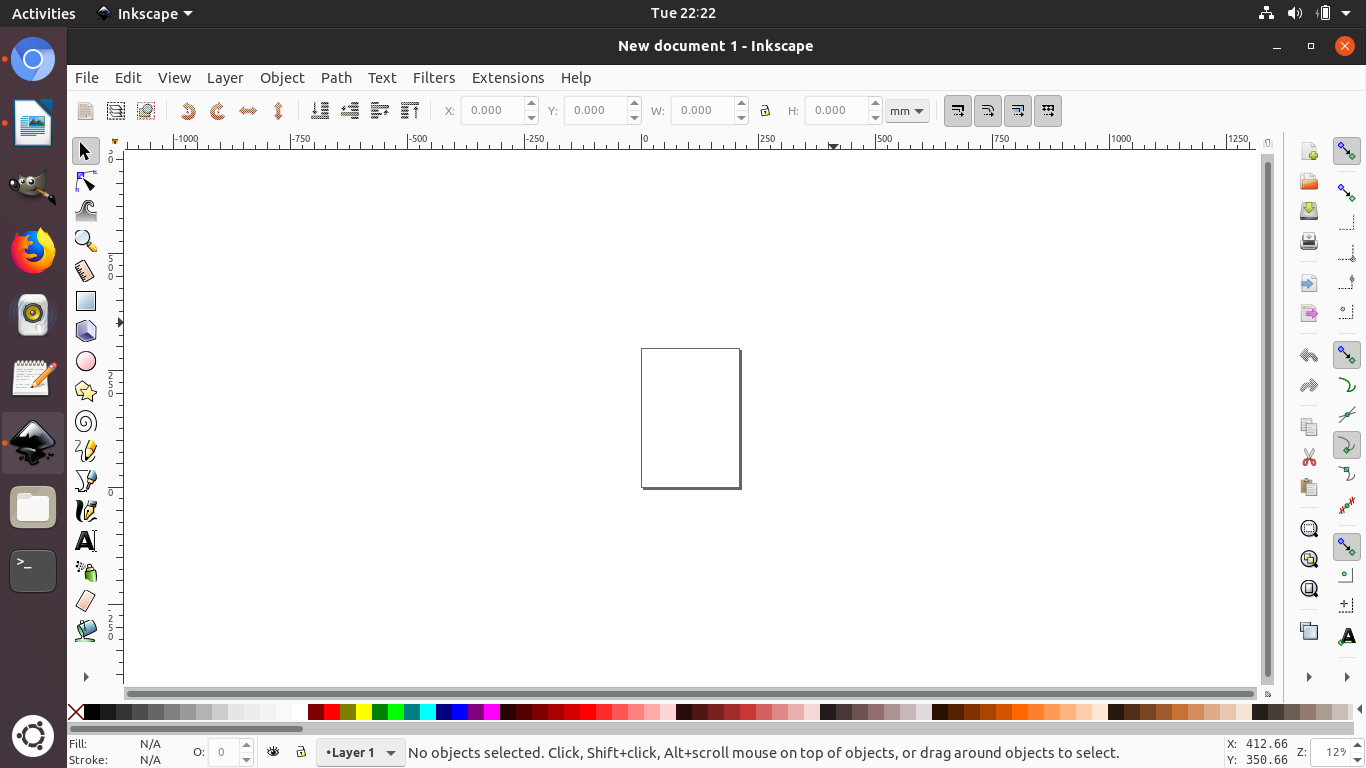
Task: Flip selection vertically
Action: pos(278,111)
